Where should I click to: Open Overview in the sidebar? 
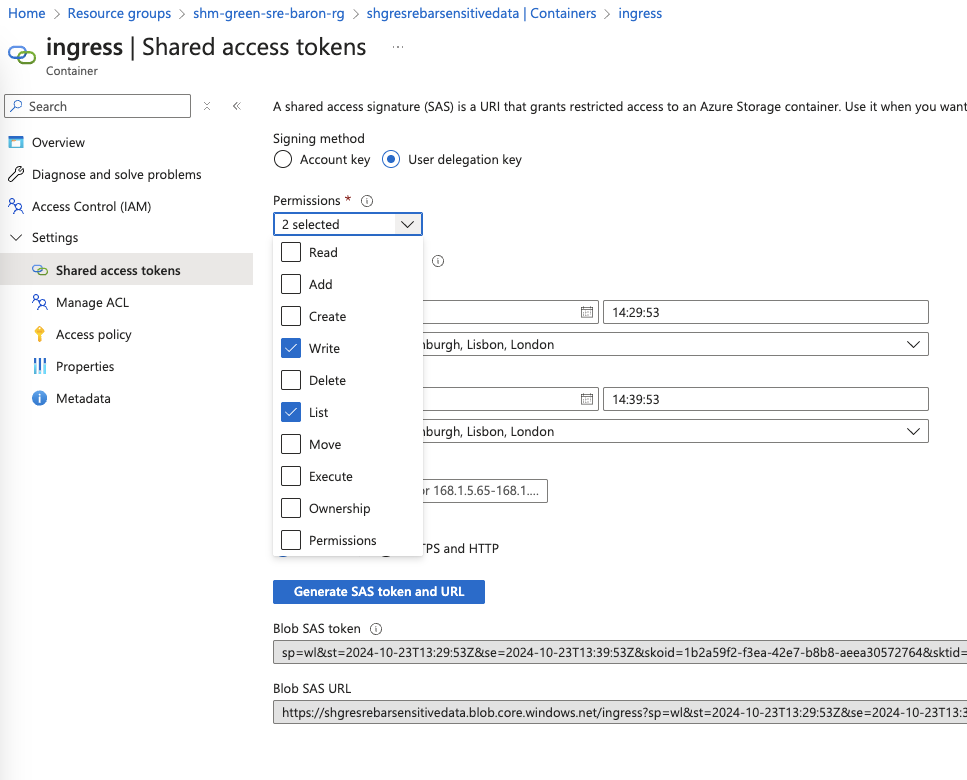click(x=58, y=142)
